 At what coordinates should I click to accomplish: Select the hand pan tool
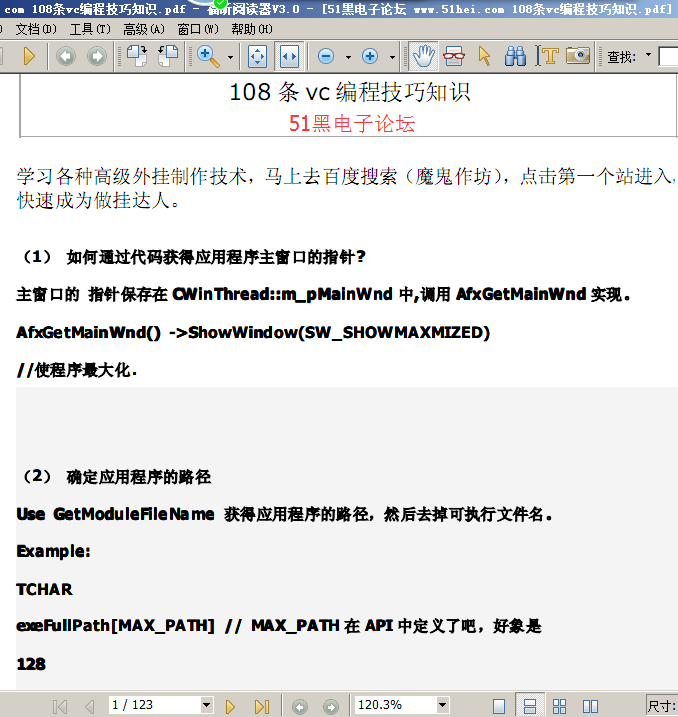pyautogui.click(x=423, y=57)
